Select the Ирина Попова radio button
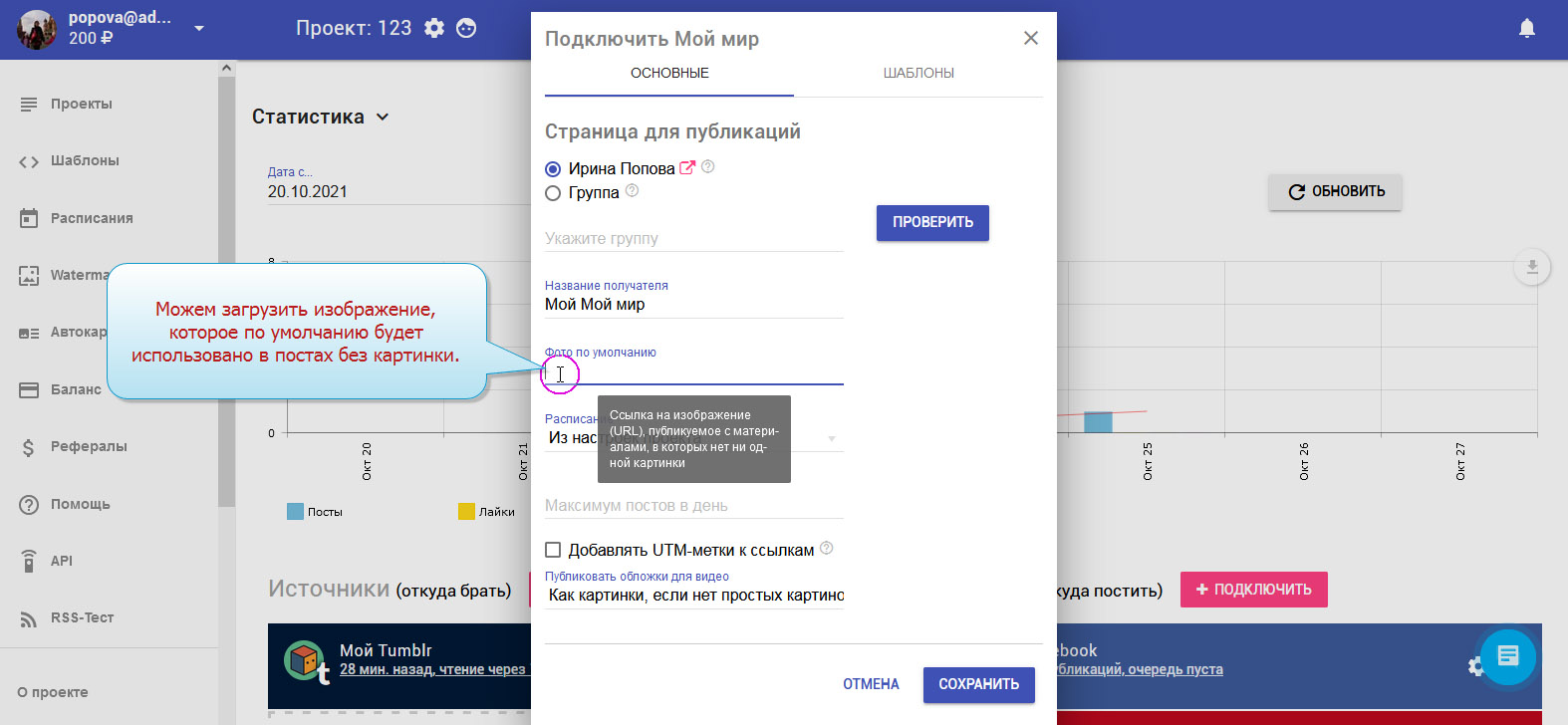Viewport: 1568px width, 725px height. tap(553, 169)
